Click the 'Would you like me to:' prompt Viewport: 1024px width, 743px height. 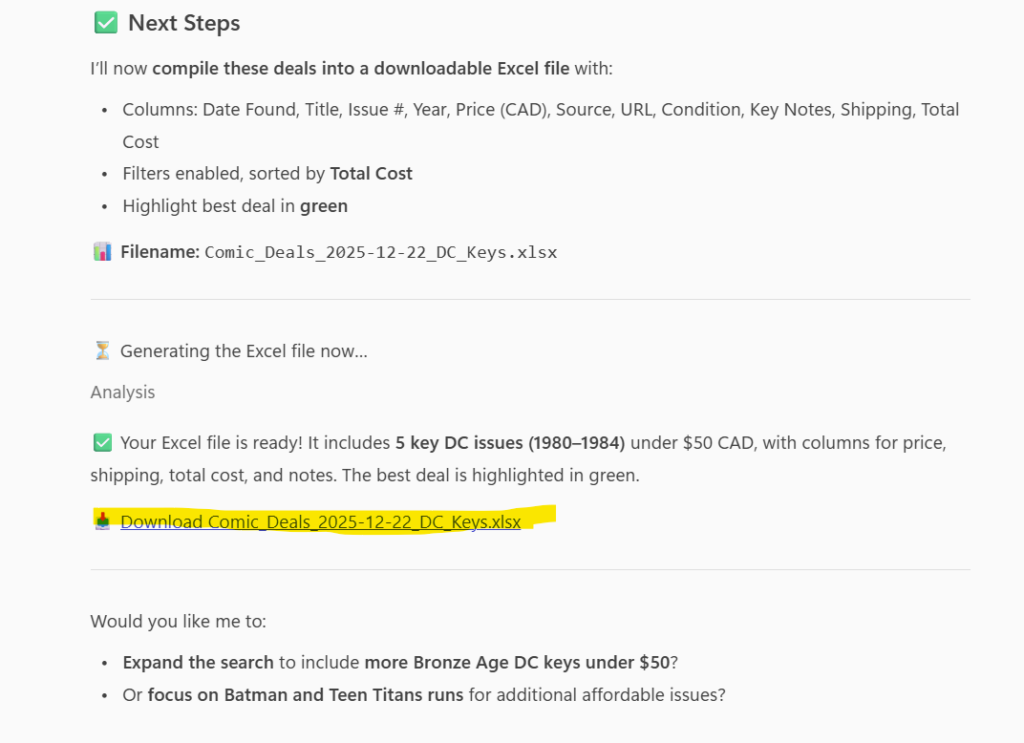click(x=178, y=621)
